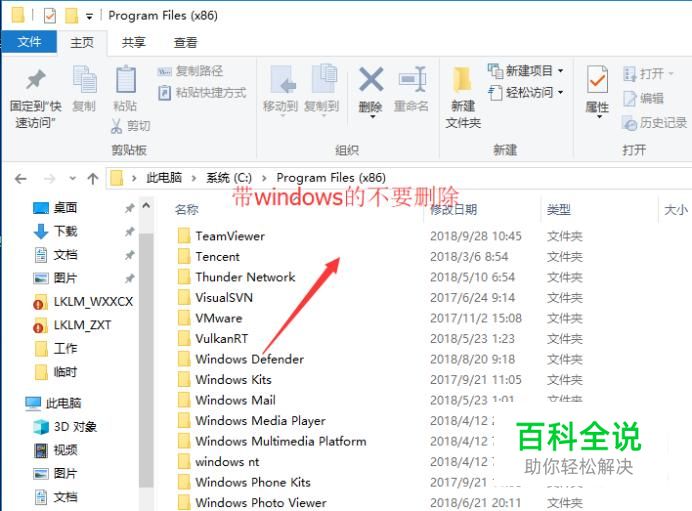The height and width of the screenshot is (511, 692).
Task: Open 3D Objects (3D 对象) in sidebar
Action: click(x=65, y=426)
